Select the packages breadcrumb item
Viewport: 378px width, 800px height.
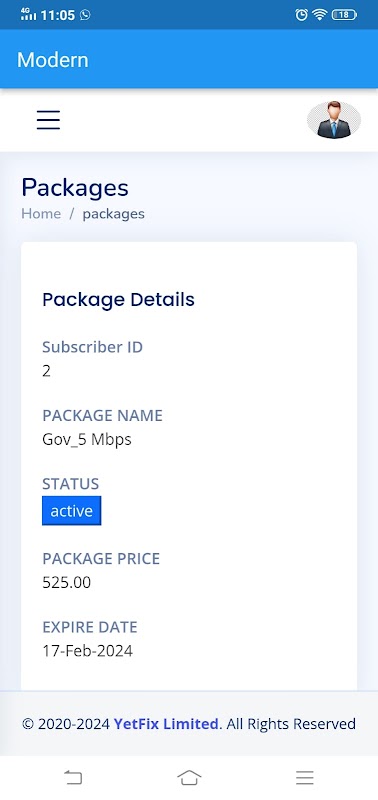(x=113, y=214)
